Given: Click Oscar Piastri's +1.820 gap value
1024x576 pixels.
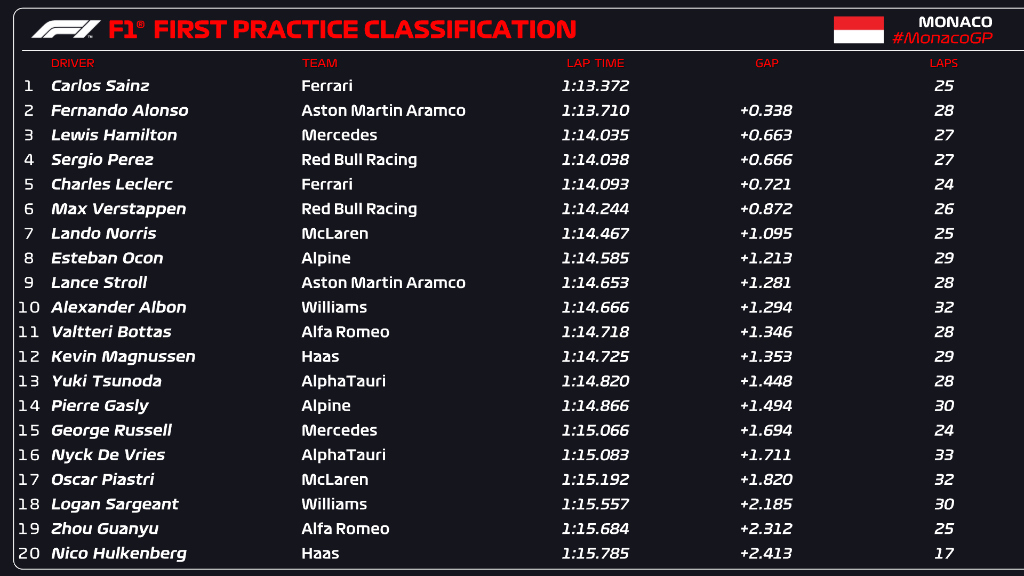Looking at the screenshot, I should tap(765, 479).
